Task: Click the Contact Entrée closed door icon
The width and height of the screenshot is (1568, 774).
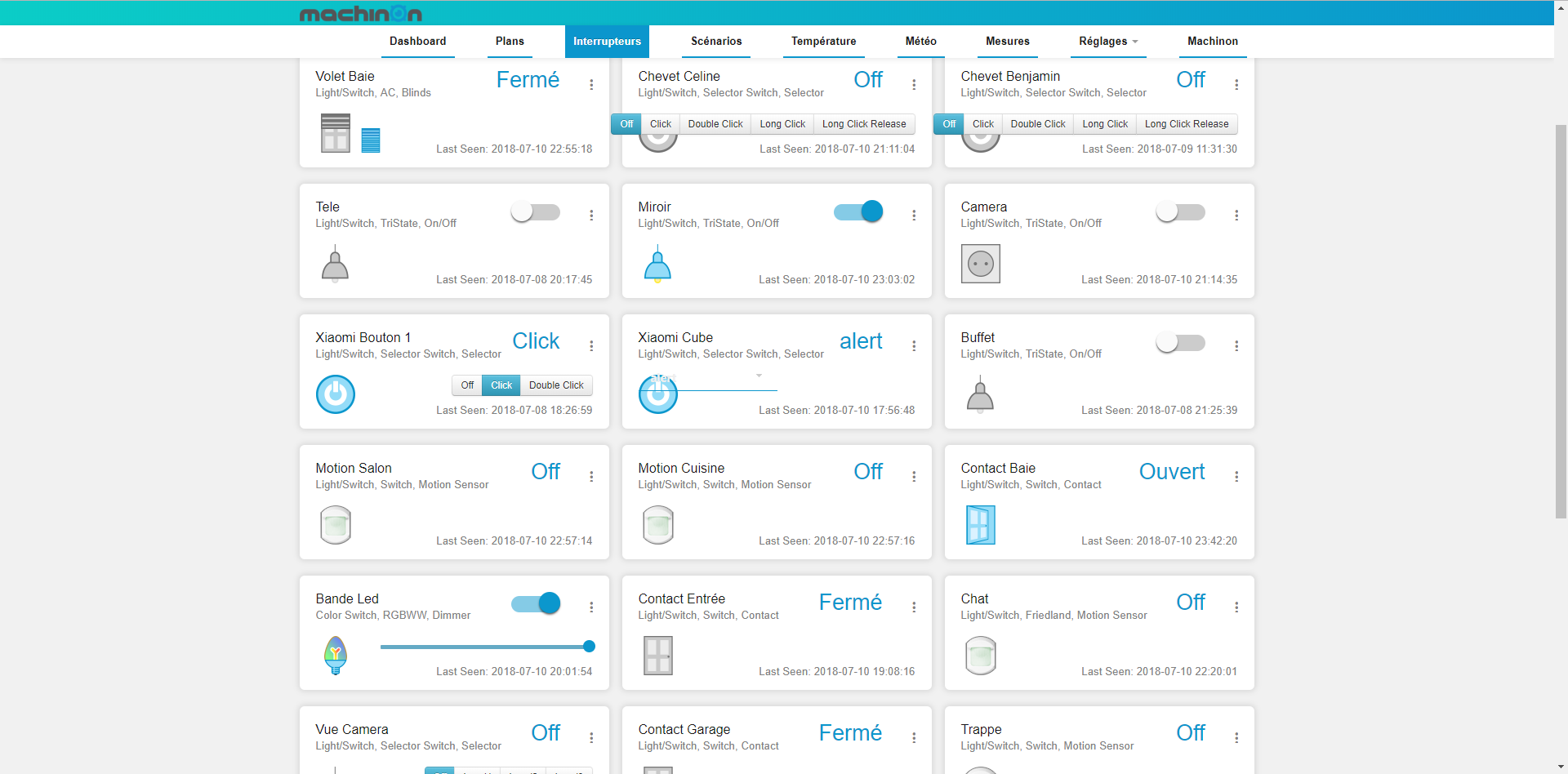Action: click(x=657, y=656)
